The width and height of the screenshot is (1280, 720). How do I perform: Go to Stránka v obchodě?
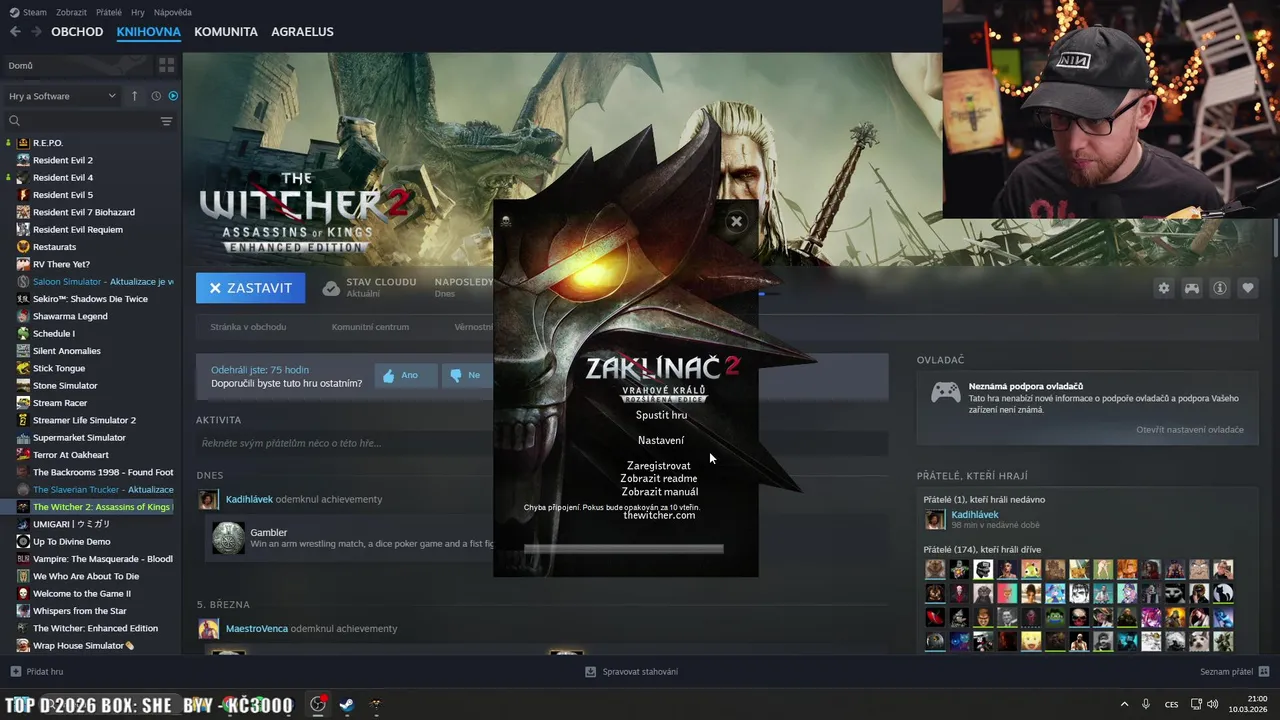(248, 327)
